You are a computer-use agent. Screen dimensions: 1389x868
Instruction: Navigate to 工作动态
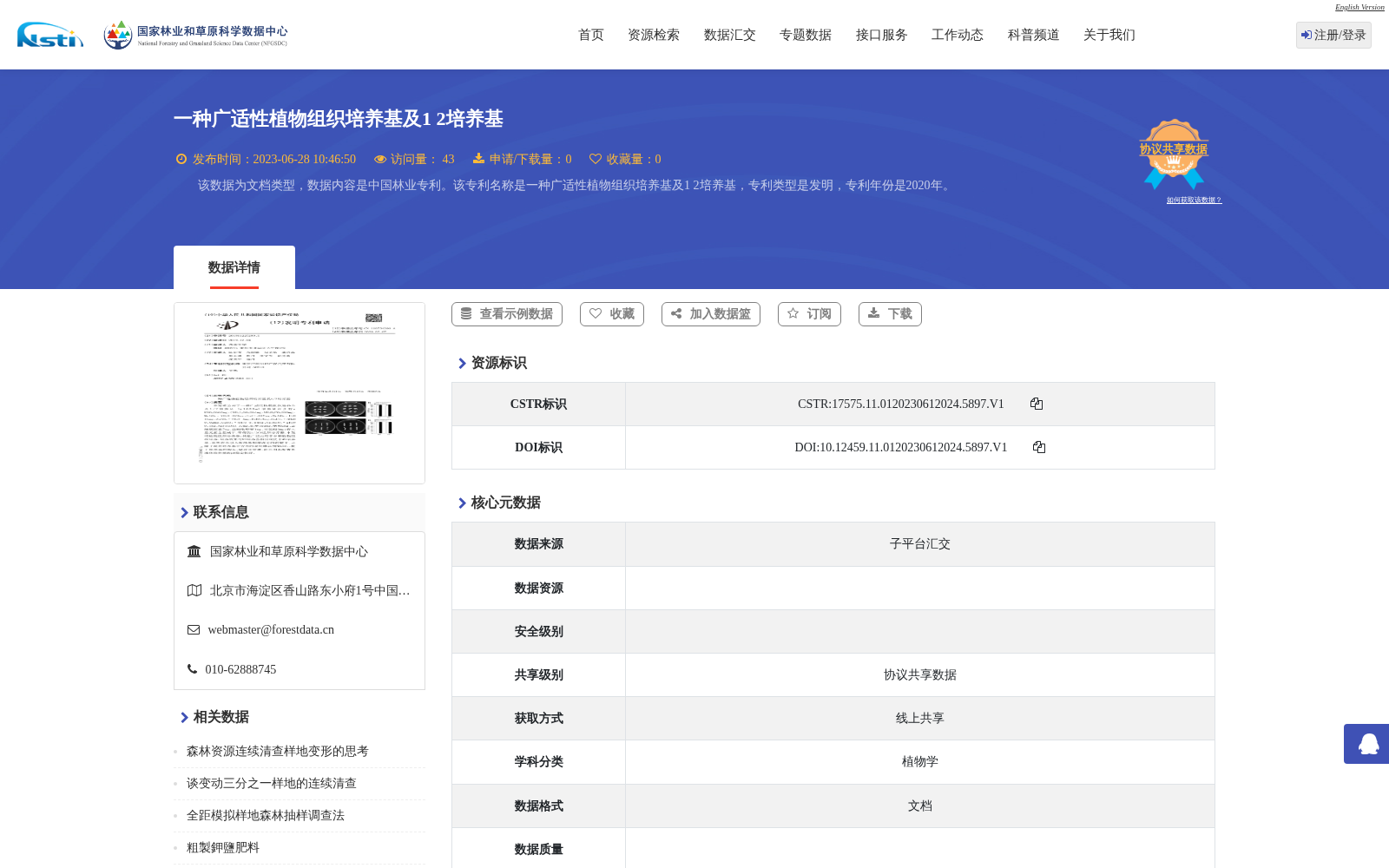pyautogui.click(x=958, y=35)
